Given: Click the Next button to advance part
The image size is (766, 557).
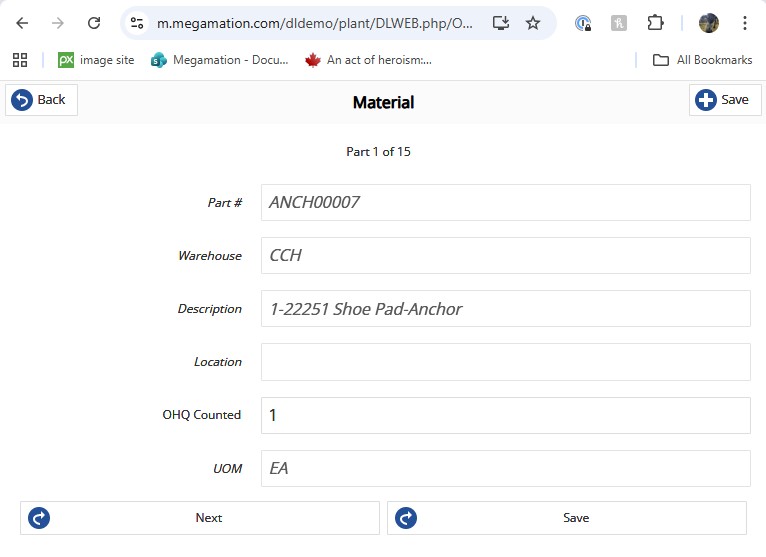Looking at the screenshot, I should click(200, 518).
